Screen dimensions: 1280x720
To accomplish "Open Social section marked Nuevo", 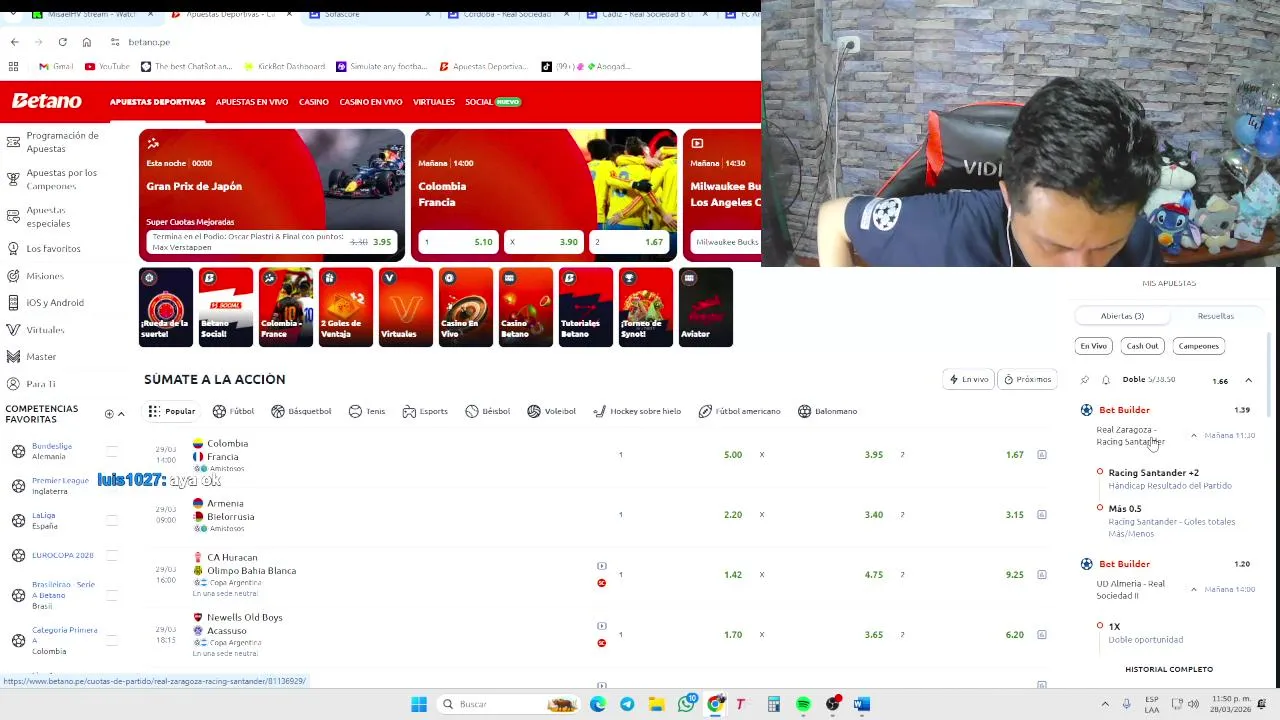I will click(x=493, y=102).
